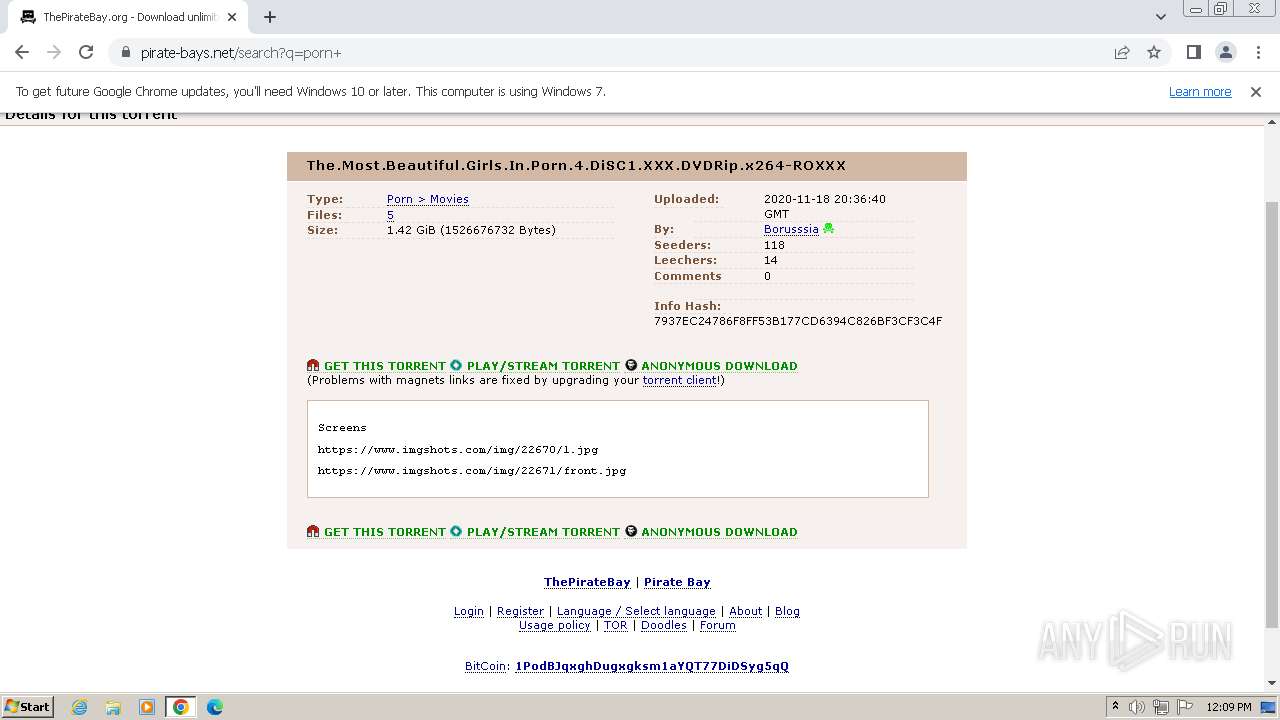This screenshot has width=1280, height=720.
Task: Open Chrome three-dot menu
Action: click(1258, 52)
